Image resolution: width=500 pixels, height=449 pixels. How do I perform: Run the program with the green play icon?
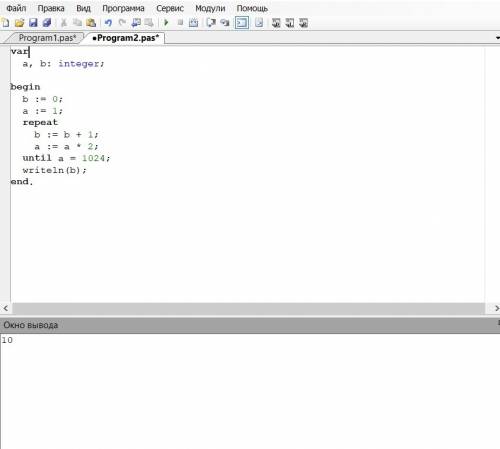[x=166, y=23]
